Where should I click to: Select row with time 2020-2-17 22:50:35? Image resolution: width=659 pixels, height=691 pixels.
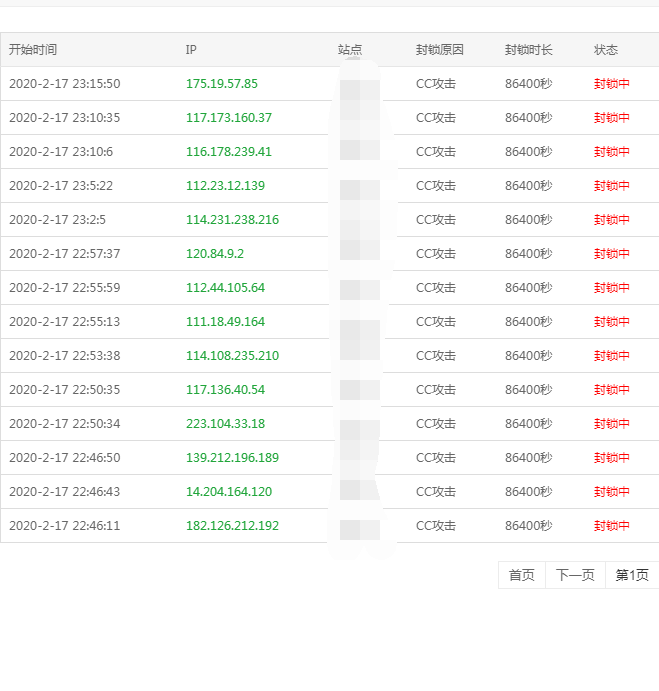[x=64, y=390]
